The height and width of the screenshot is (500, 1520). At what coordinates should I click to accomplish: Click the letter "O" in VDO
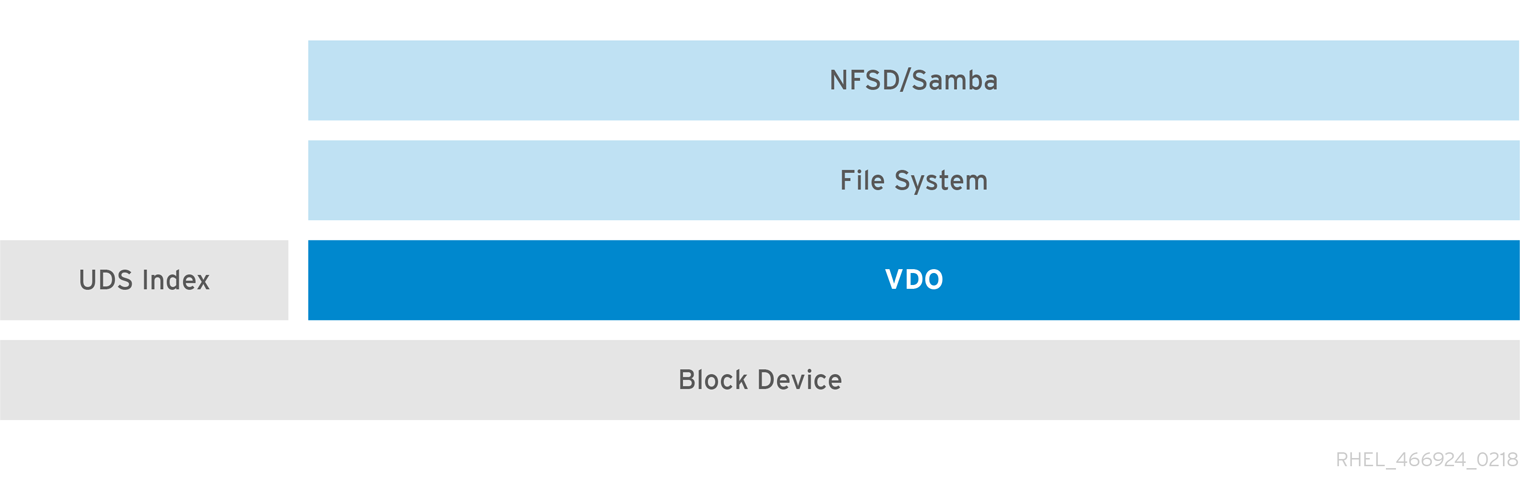click(932, 280)
